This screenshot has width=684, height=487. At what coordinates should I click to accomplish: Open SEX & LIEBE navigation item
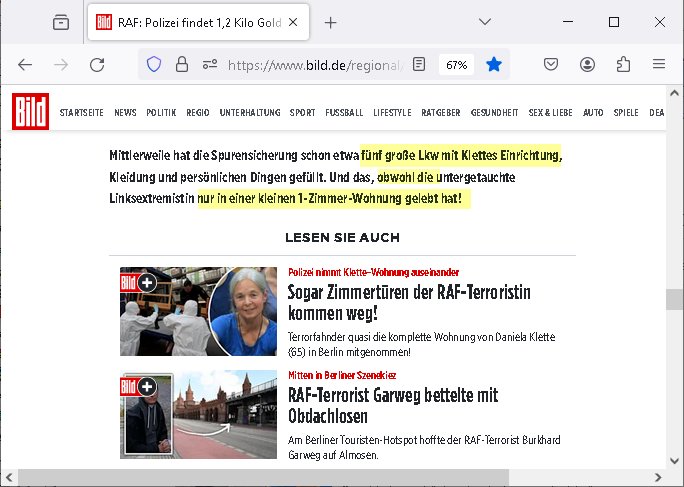point(551,113)
